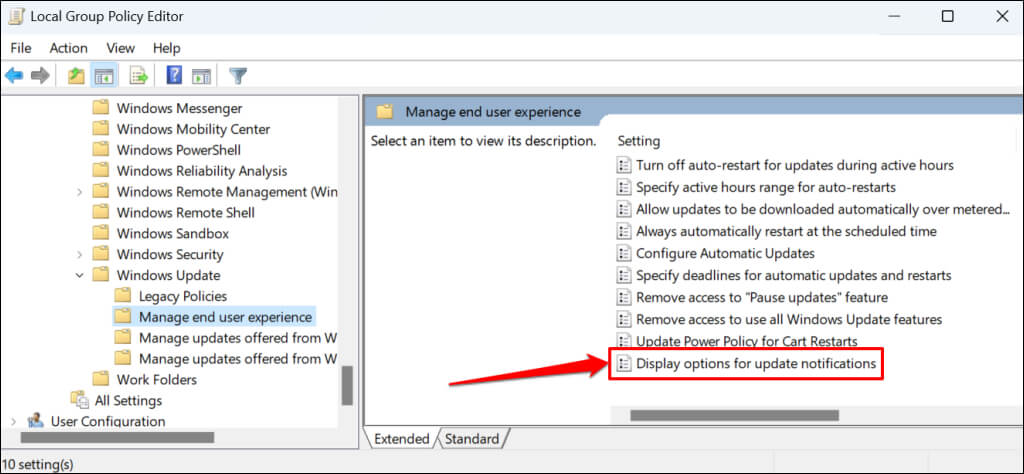The image size is (1024, 474).
Task: Select Always automatically restart at the scheduled time
Action: [x=786, y=231]
